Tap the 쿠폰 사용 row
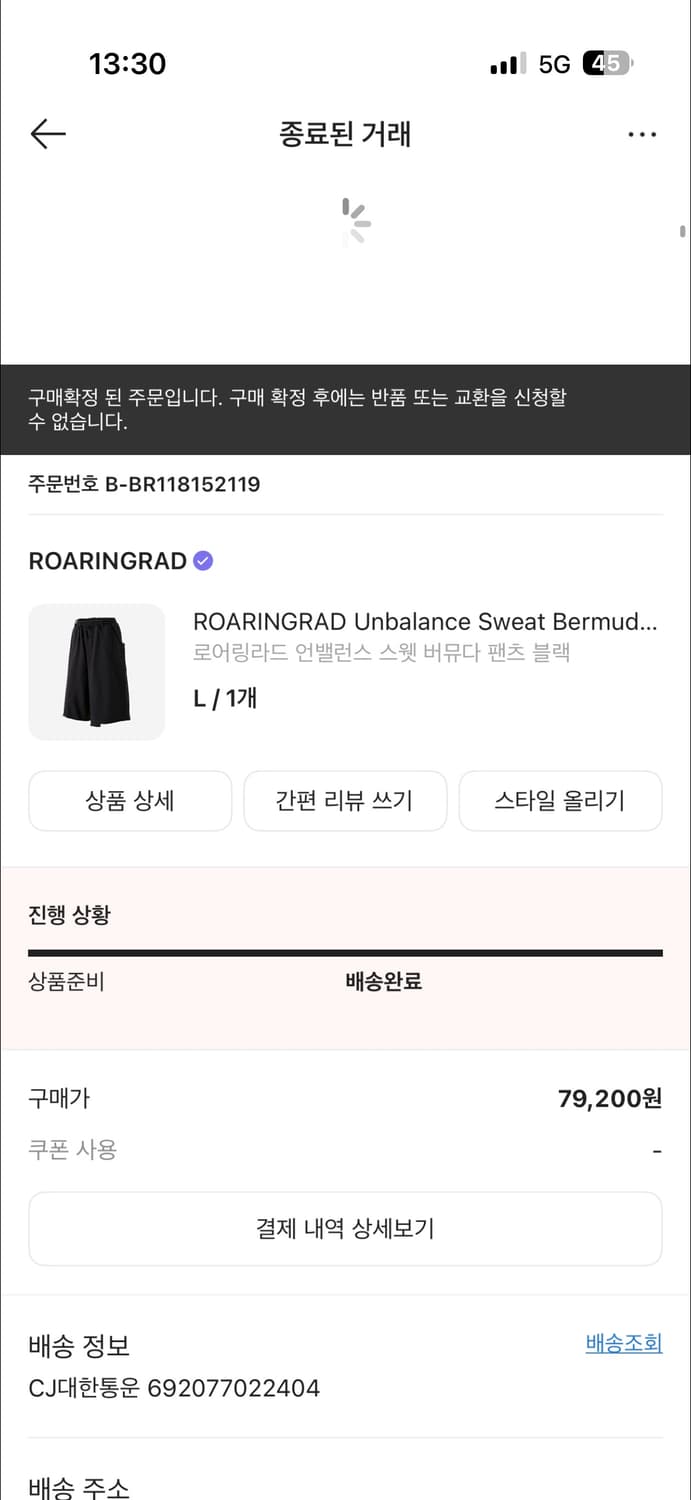This screenshot has height=1500, width=691. point(70,1150)
